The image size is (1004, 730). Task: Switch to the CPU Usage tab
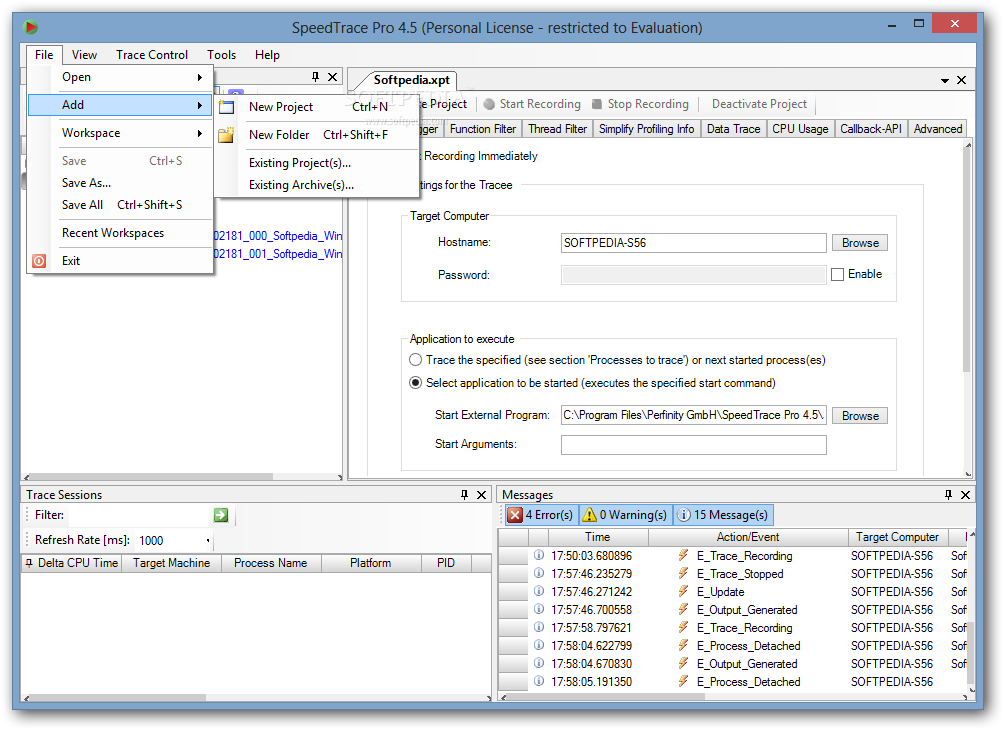click(800, 129)
